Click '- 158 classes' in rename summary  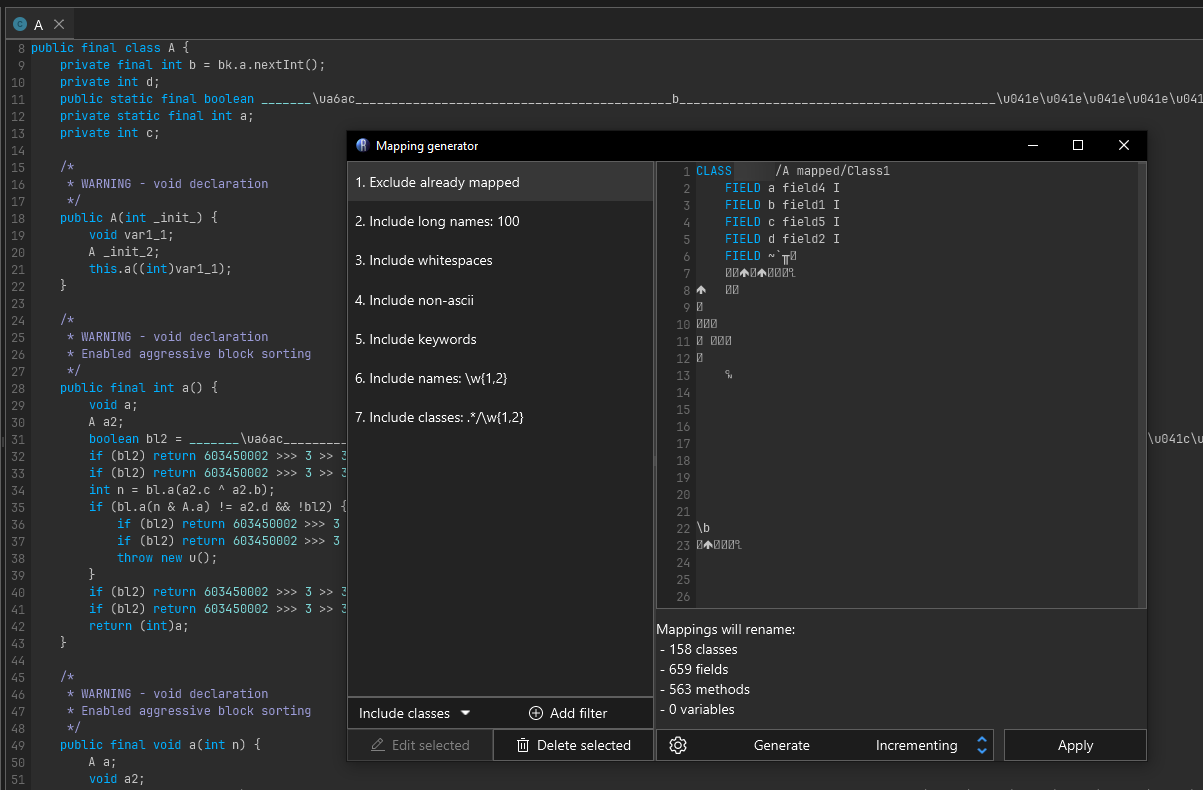click(x=699, y=649)
